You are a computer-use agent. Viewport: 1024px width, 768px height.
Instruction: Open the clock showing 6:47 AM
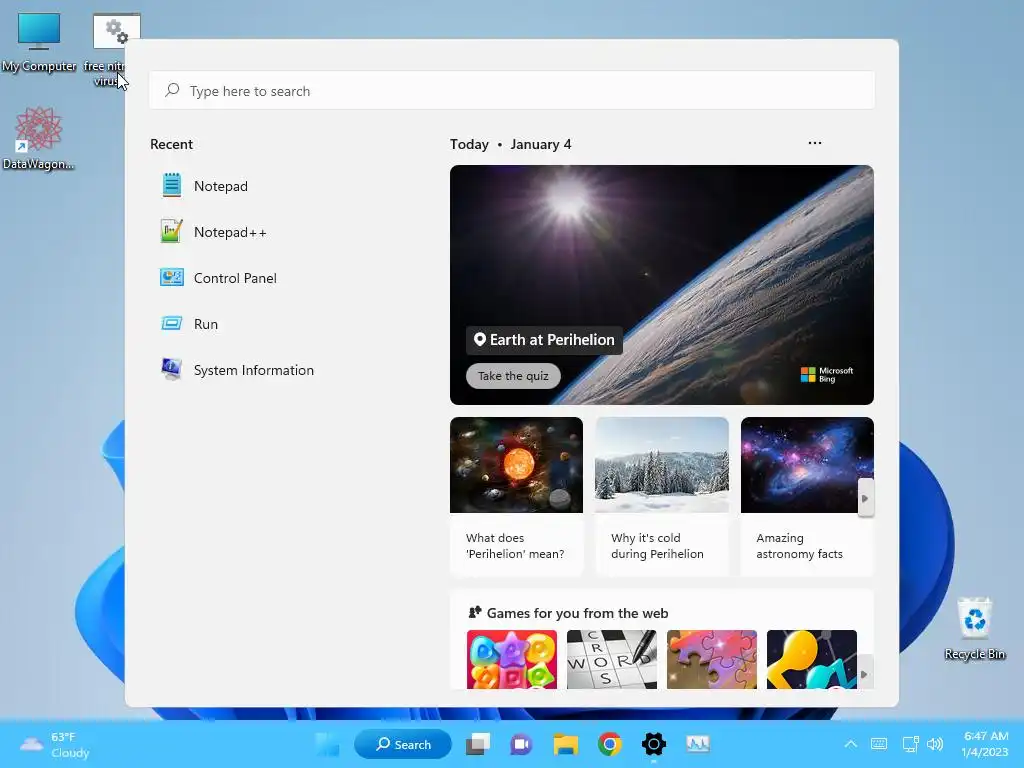tap(985, 744)
